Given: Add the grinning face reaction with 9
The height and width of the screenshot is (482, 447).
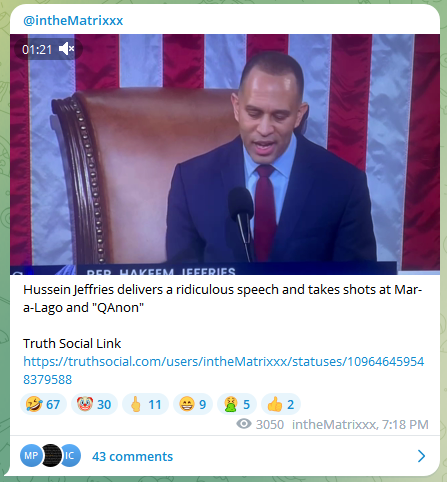Looking at the screenshot, I should pyautogui.click(x=193, y=404).
